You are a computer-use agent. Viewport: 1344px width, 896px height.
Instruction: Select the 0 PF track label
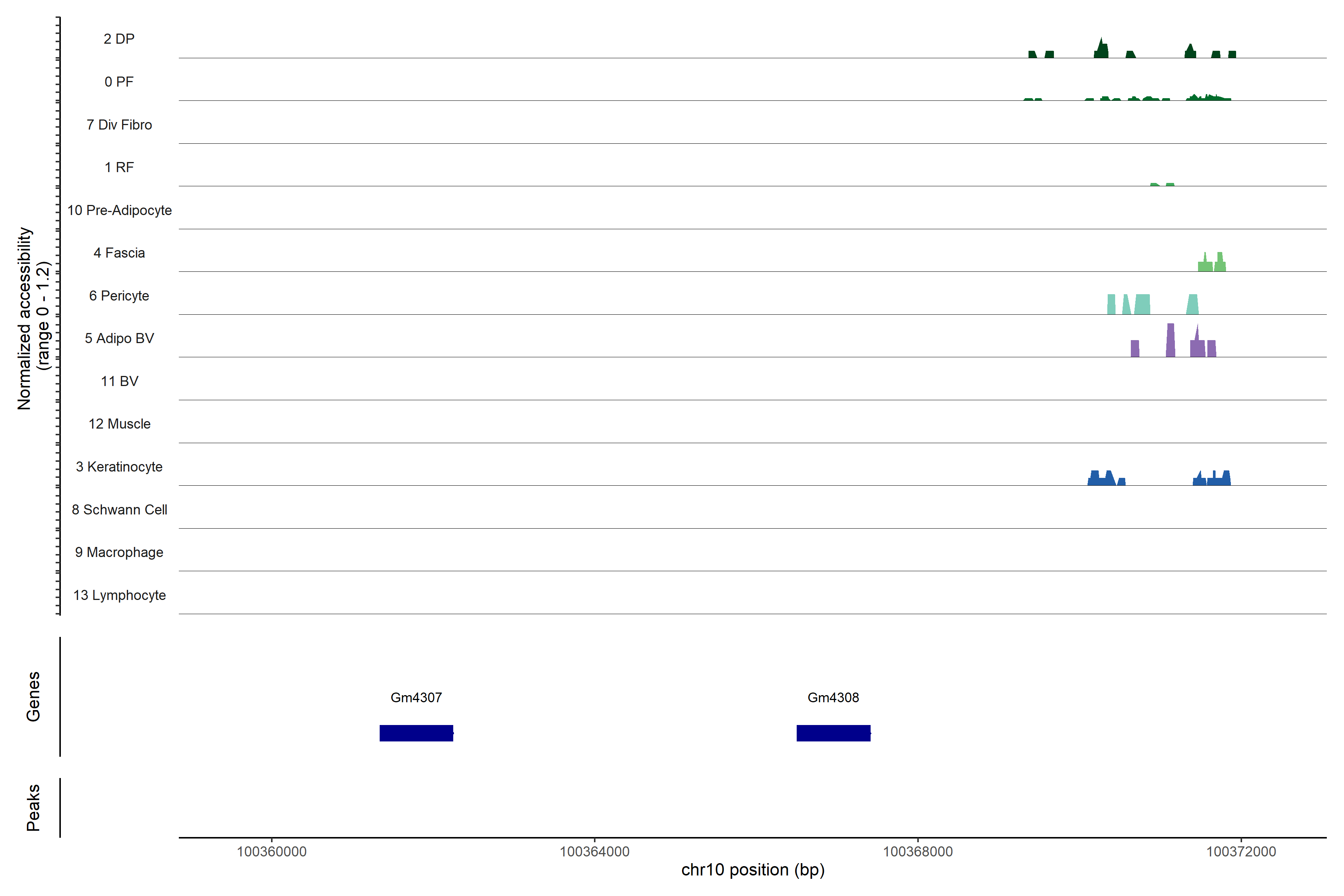(x=119, y=82)
